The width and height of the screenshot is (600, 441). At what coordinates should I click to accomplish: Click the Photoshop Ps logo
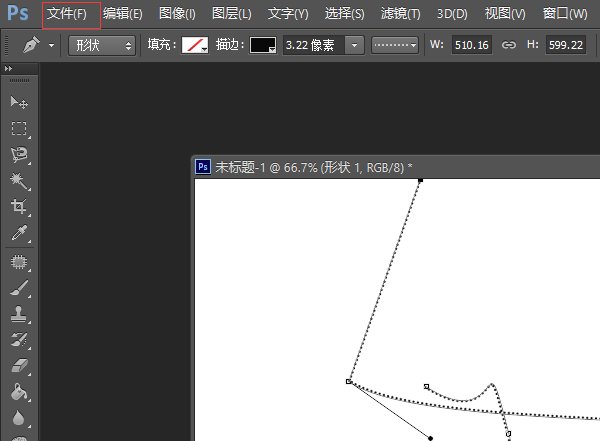tap(18, 13)
